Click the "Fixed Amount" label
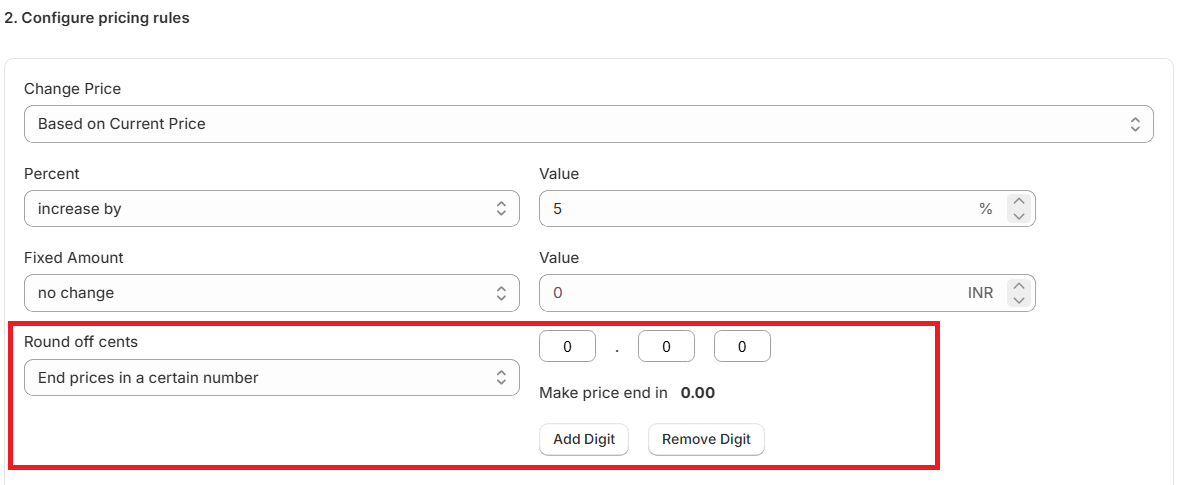The height and width of the screenshot is (485, 1195). (74, 258)
